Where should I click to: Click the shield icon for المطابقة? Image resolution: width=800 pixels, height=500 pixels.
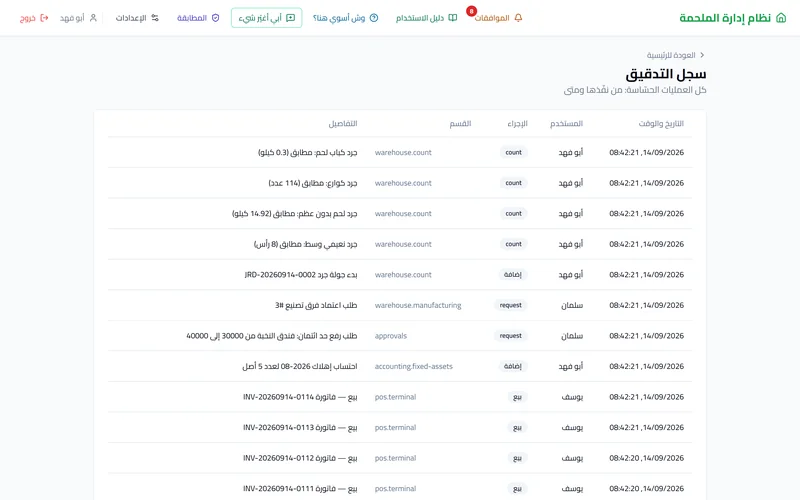click(215, 18)
